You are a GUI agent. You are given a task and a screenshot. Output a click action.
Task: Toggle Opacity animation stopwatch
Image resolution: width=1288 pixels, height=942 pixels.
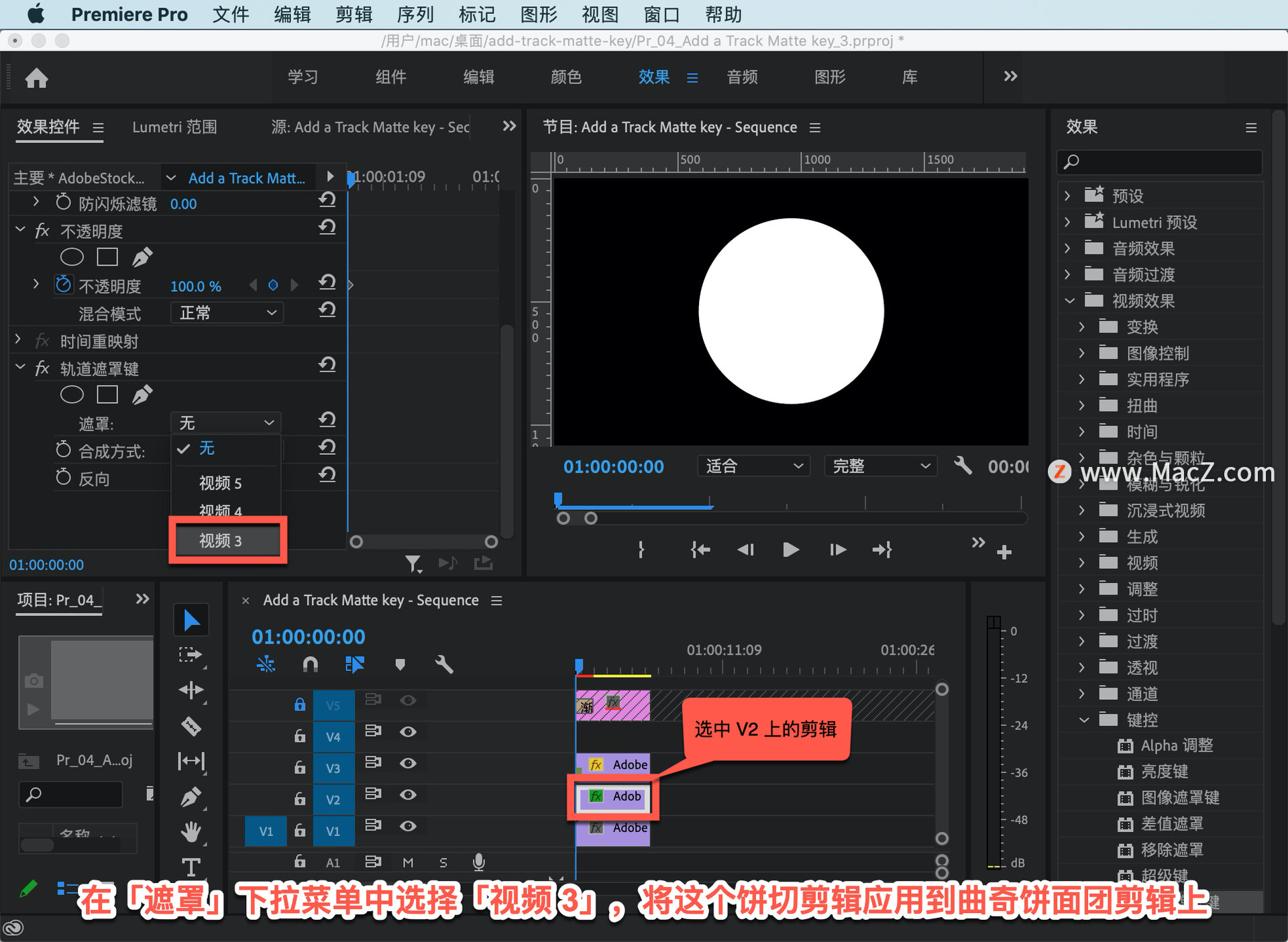64,284
